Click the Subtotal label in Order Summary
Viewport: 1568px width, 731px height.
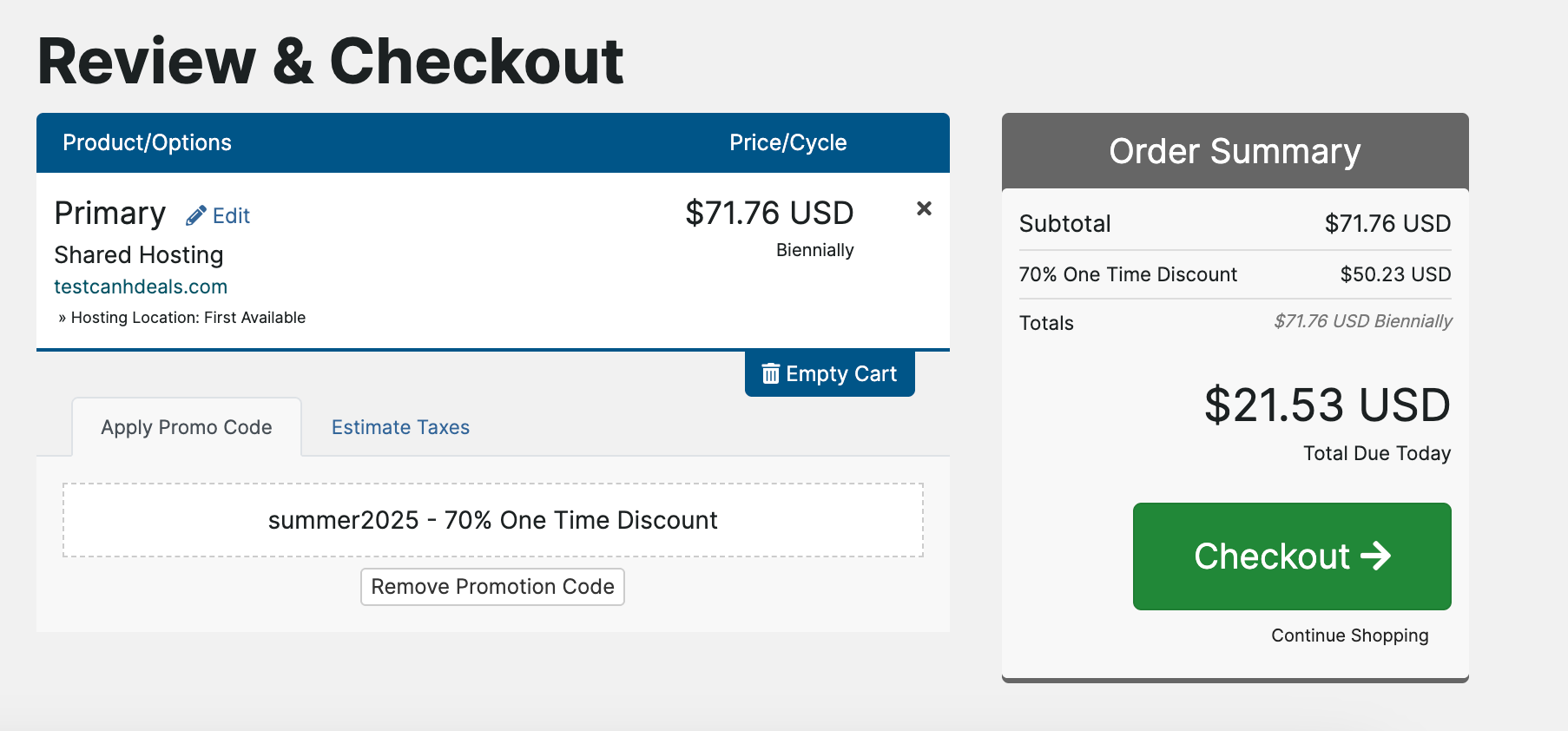(1064, 224)
